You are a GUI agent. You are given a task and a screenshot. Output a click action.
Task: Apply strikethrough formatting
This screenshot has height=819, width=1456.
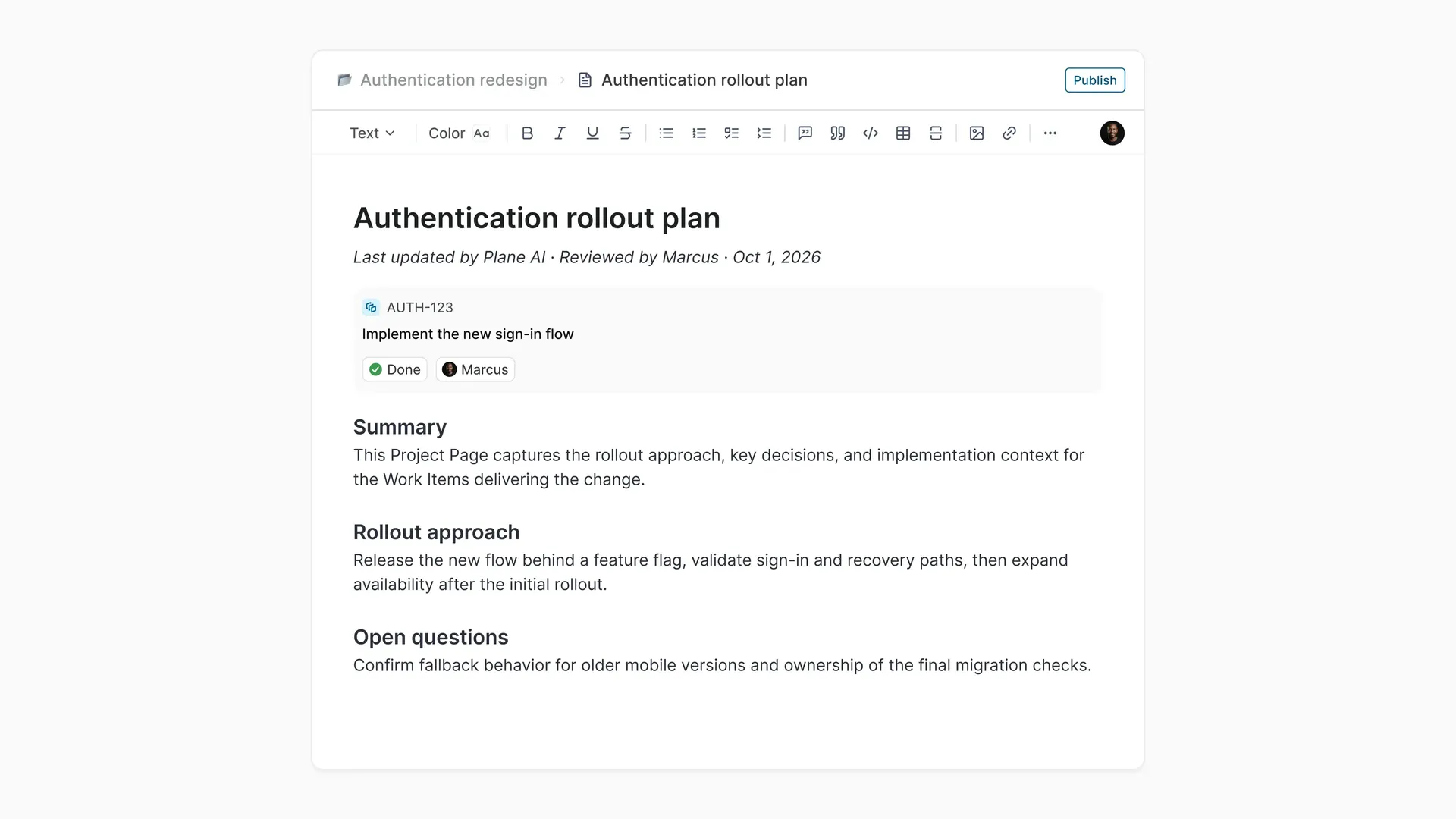pyautogui.click(x=625, y=133)
